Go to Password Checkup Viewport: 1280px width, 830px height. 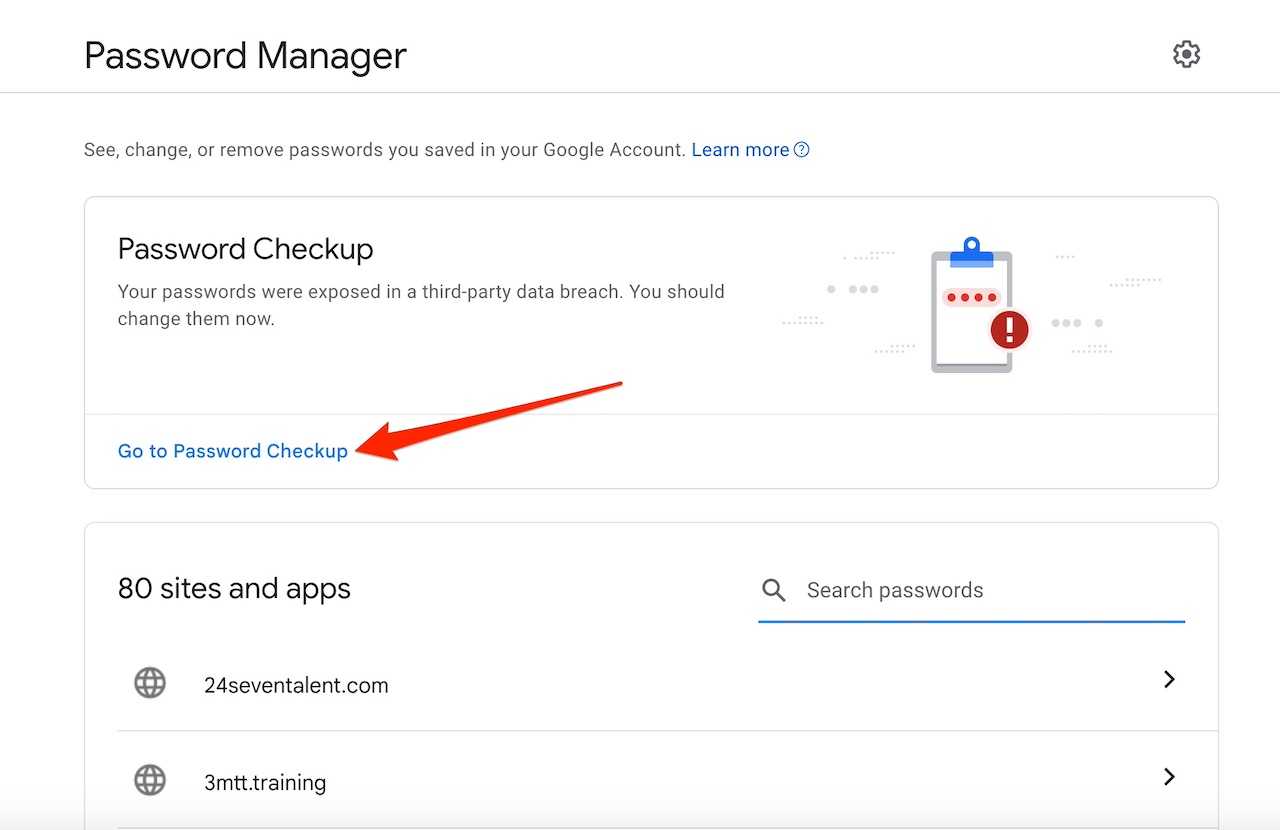pos(233,451)
